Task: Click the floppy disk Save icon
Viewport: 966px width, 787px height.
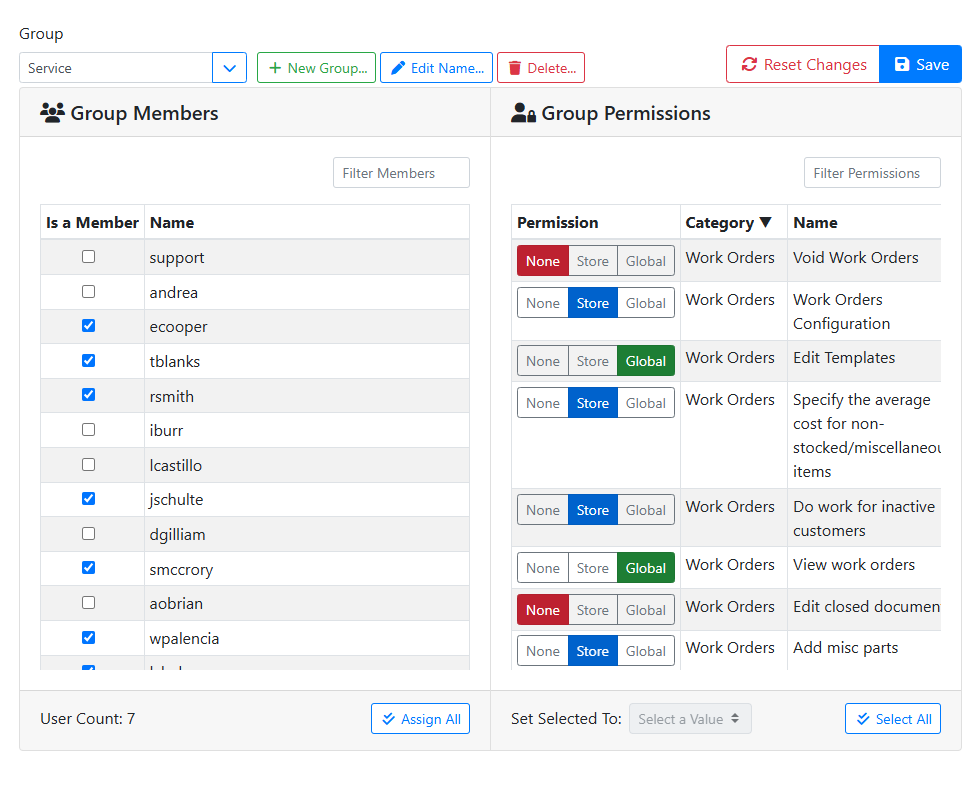Action: point(902,65)
